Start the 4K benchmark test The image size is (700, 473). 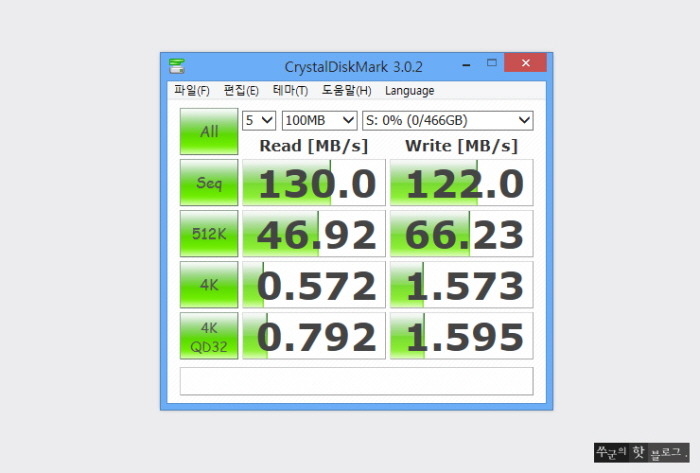click(x=209, y=284)
